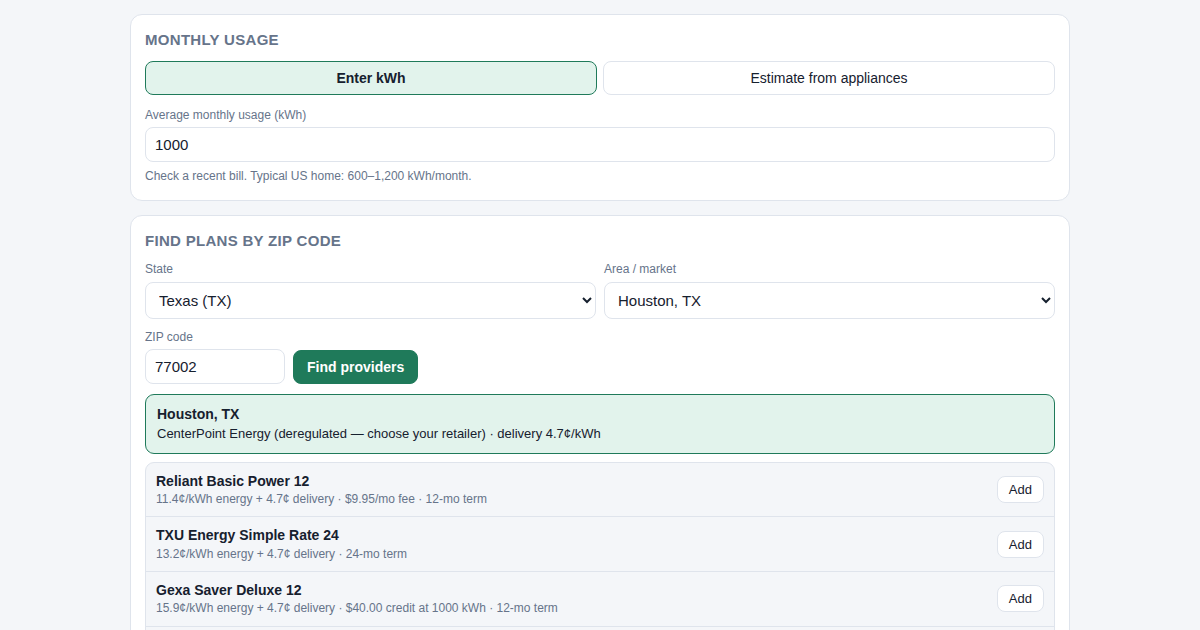
Task: Click the Reliant 11.4¢/kWh rate details
Action: pos(321,499)
